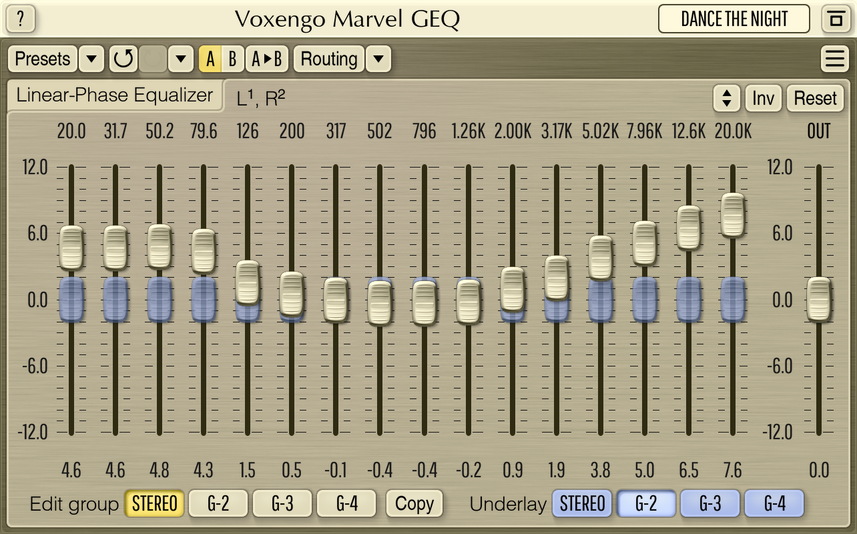Toggle the STEREO underlay button

[582, 504]
